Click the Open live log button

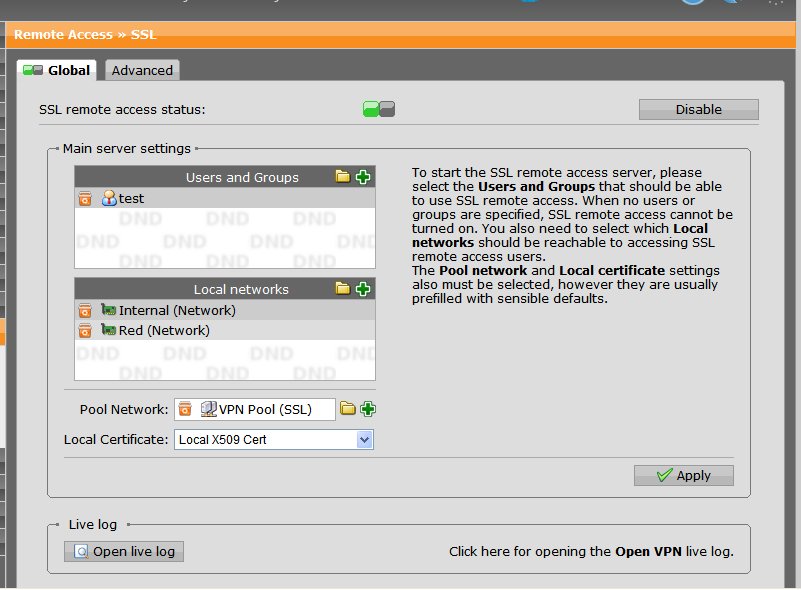124,551
